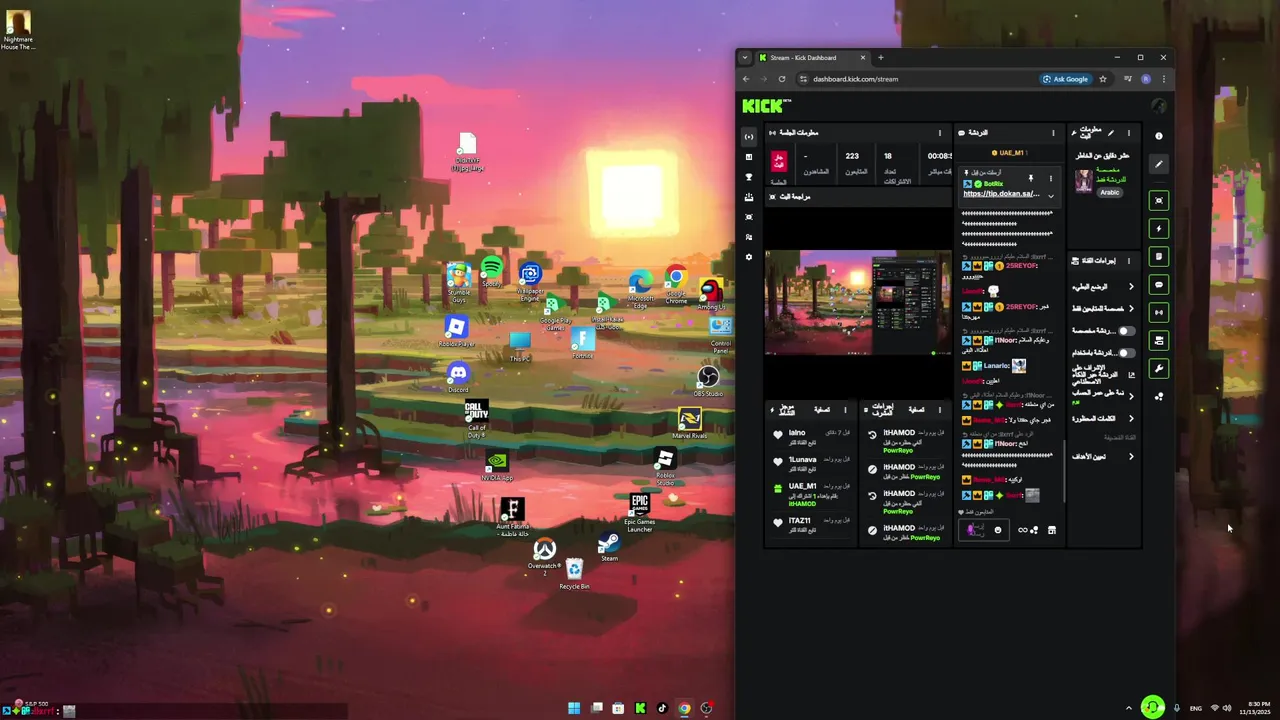This screenshot has width=1280, height=720.
Task: Open activity feed panel three-dot menu
Action: pos(845,410)
